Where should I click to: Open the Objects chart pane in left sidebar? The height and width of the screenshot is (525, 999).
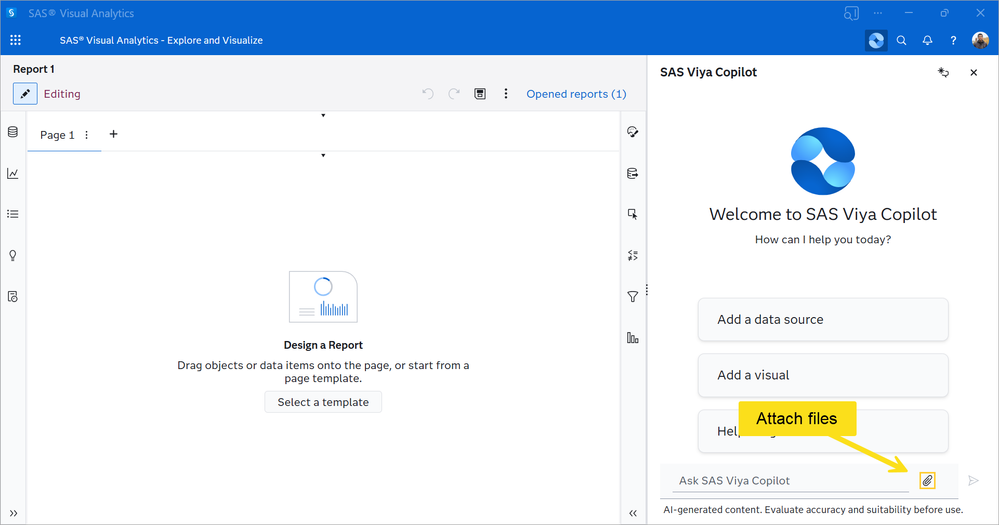(x=13, y=173)
